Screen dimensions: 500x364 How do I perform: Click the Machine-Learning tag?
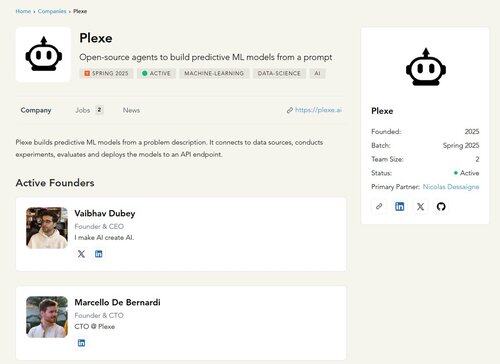pos(214,73)
